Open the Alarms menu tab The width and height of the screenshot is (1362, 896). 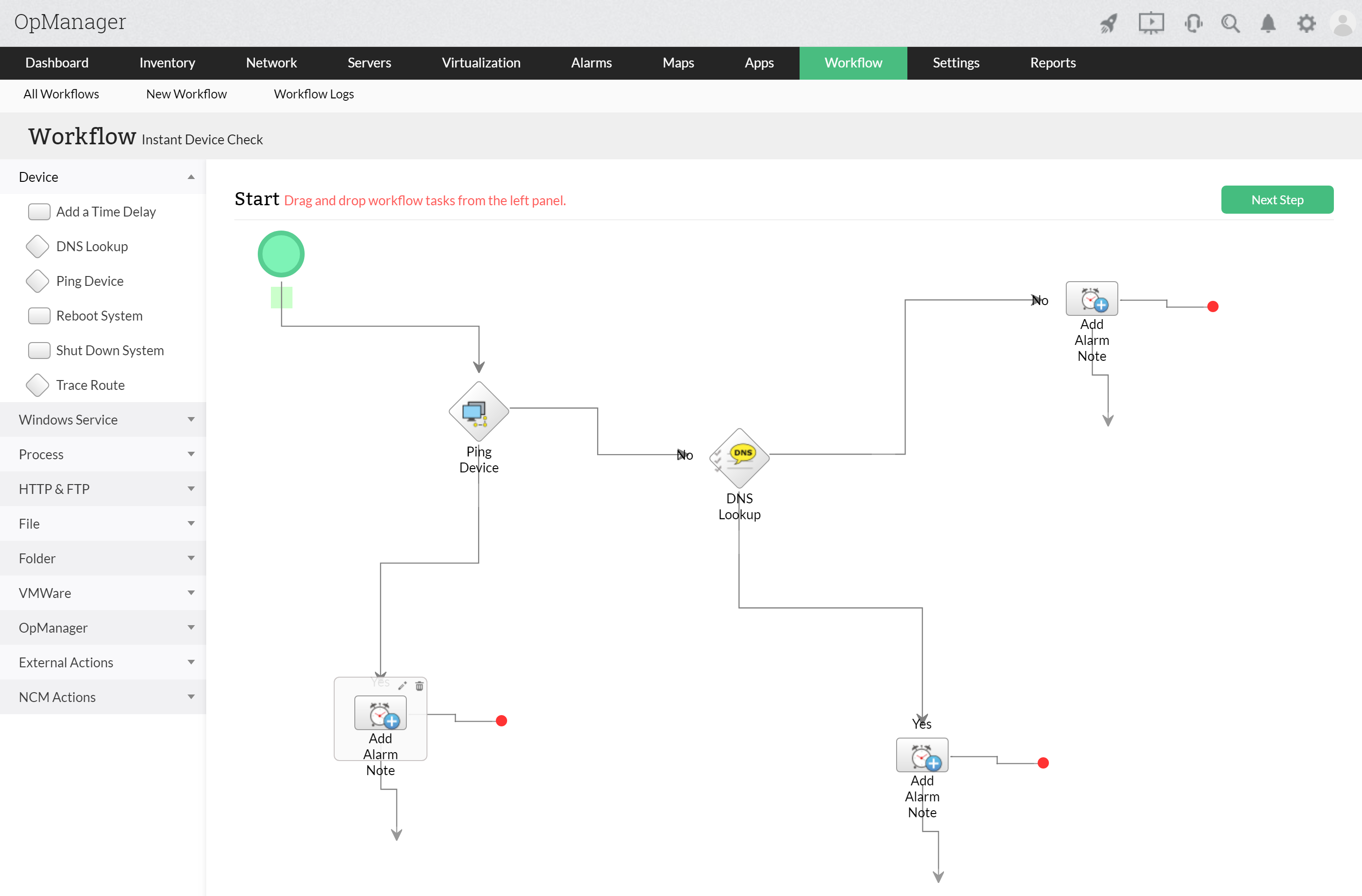tap(591, 63)
